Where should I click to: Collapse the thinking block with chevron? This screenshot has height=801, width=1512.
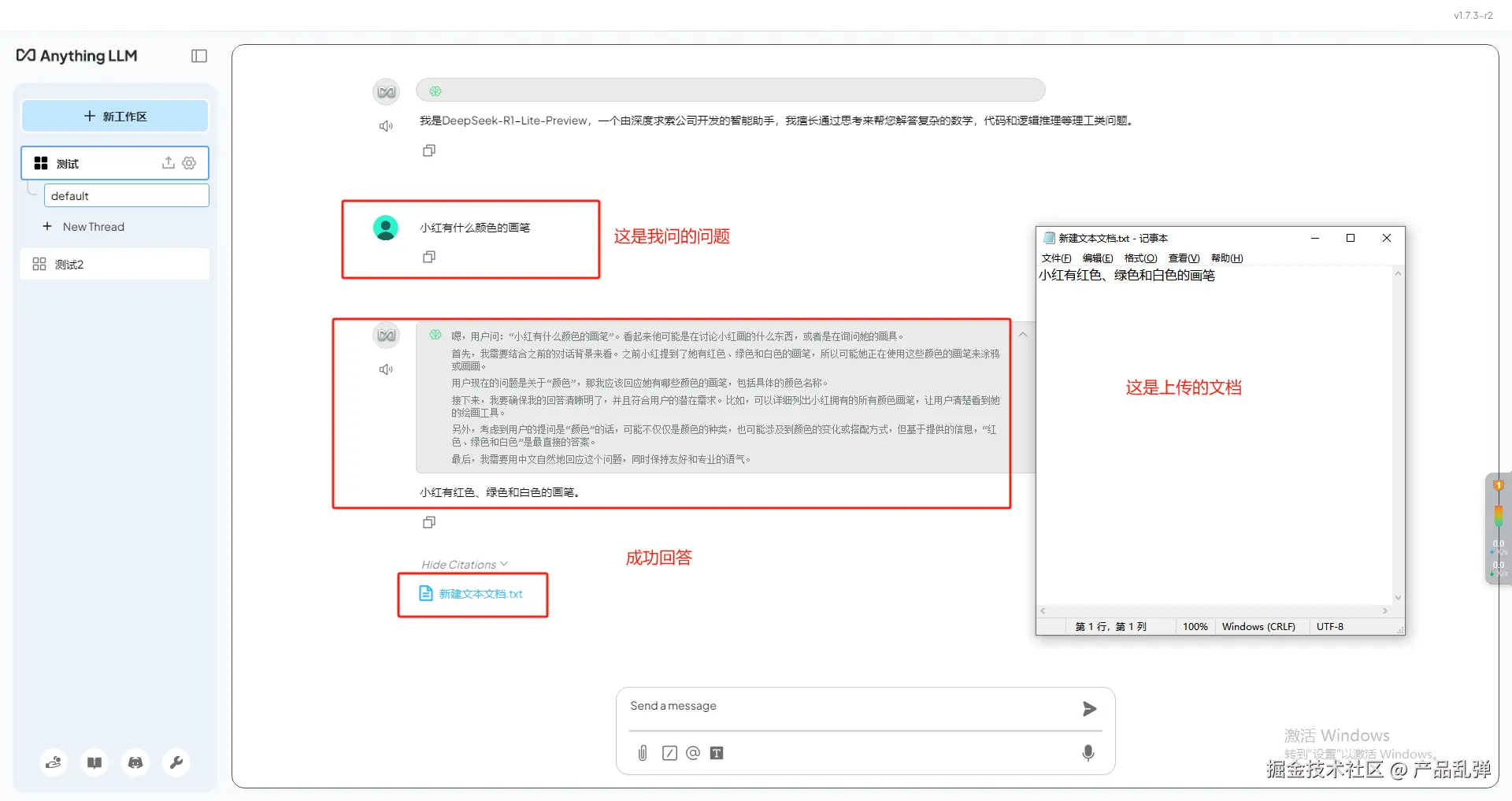pos(1023,335)
